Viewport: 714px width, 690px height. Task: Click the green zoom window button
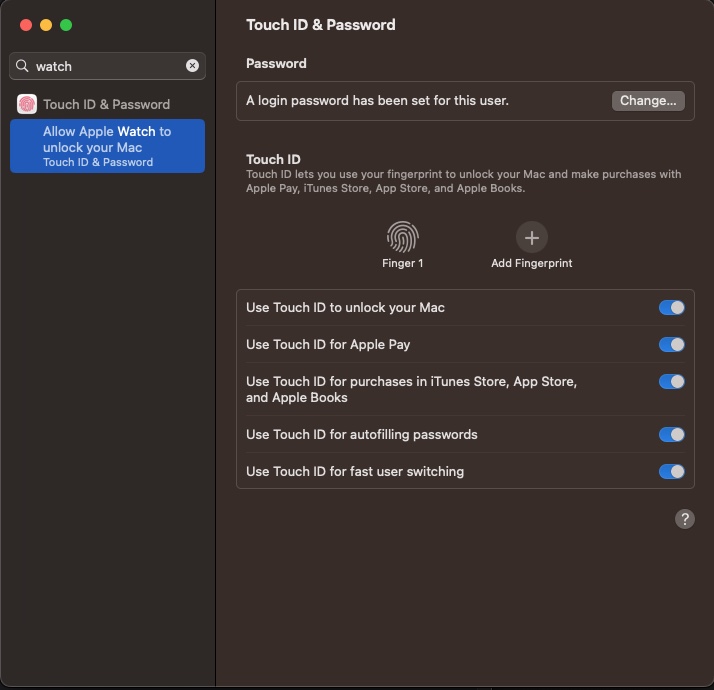pos(66,25)
